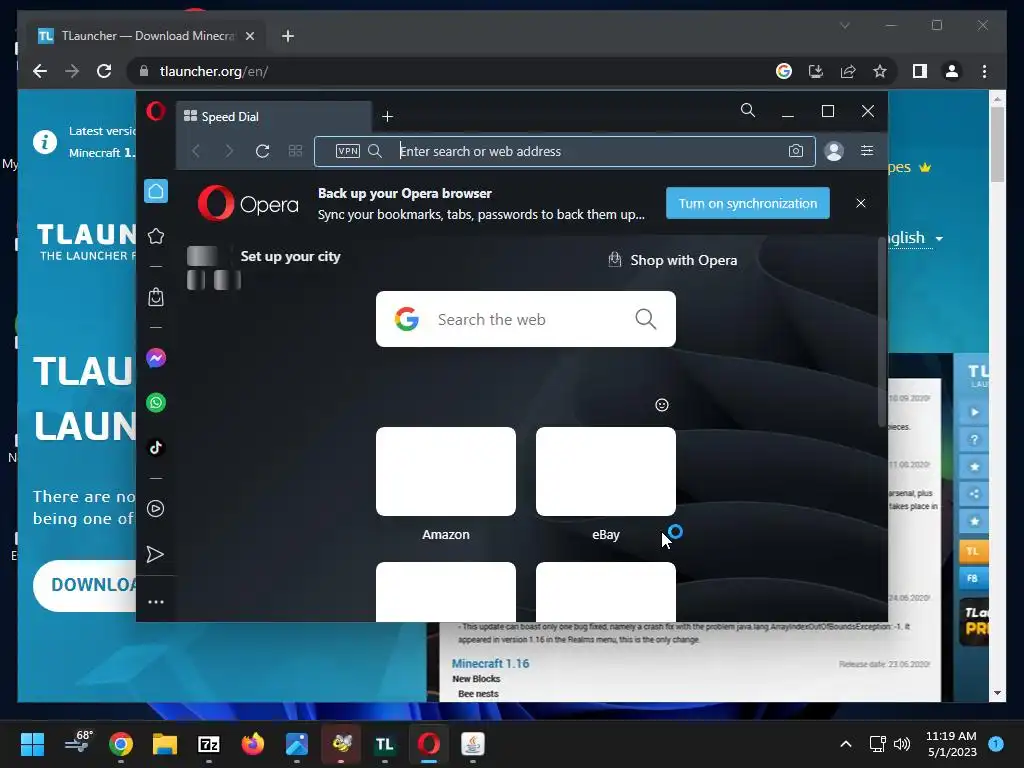Reload the TLauncher page in Chrome
The height and width of the screenshot is (768, 1024).
(x=104, y=71)
